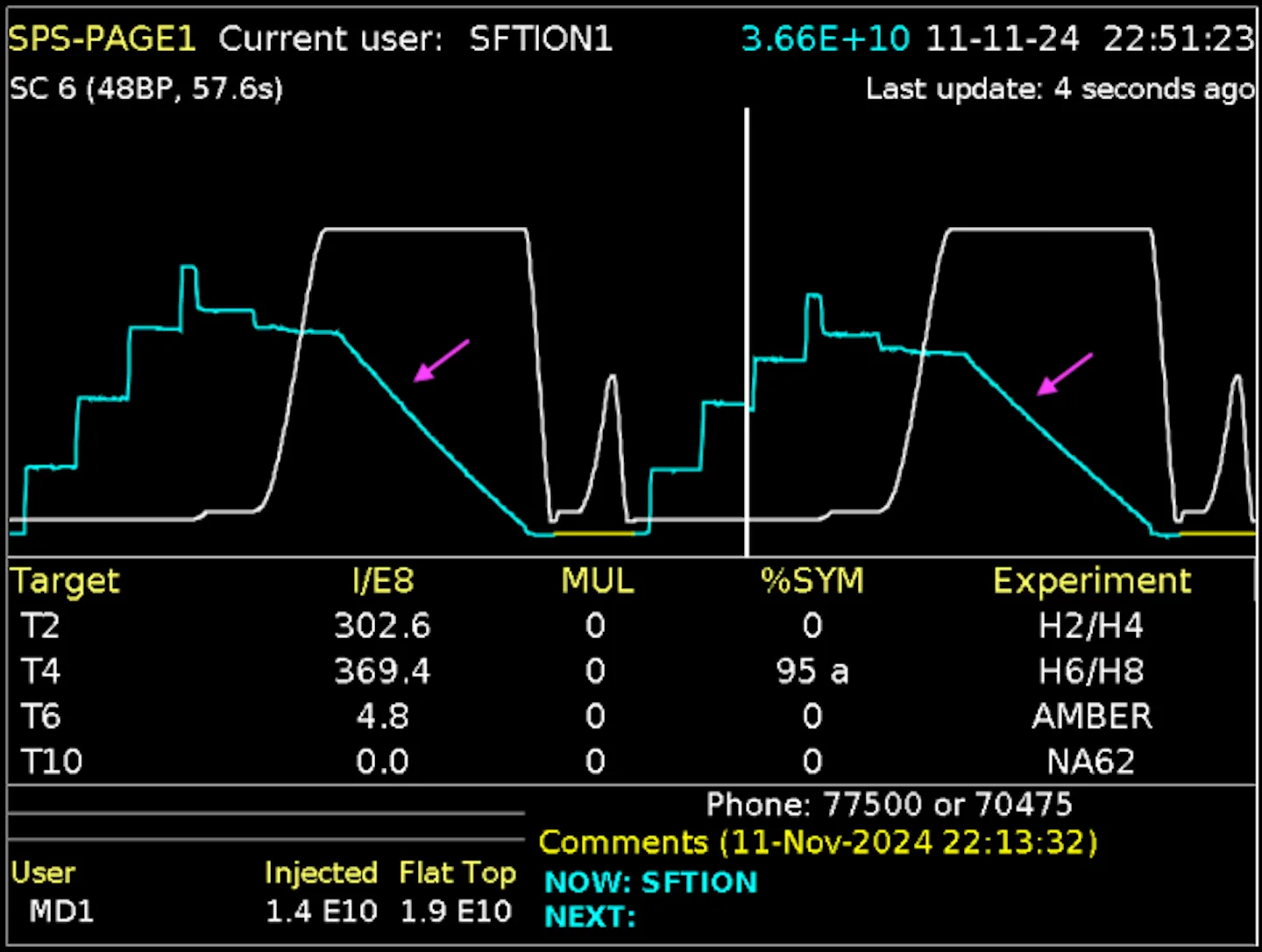Click the Experiment column header
Viewport: 1262px width, 952px height.
[1092, 581]
